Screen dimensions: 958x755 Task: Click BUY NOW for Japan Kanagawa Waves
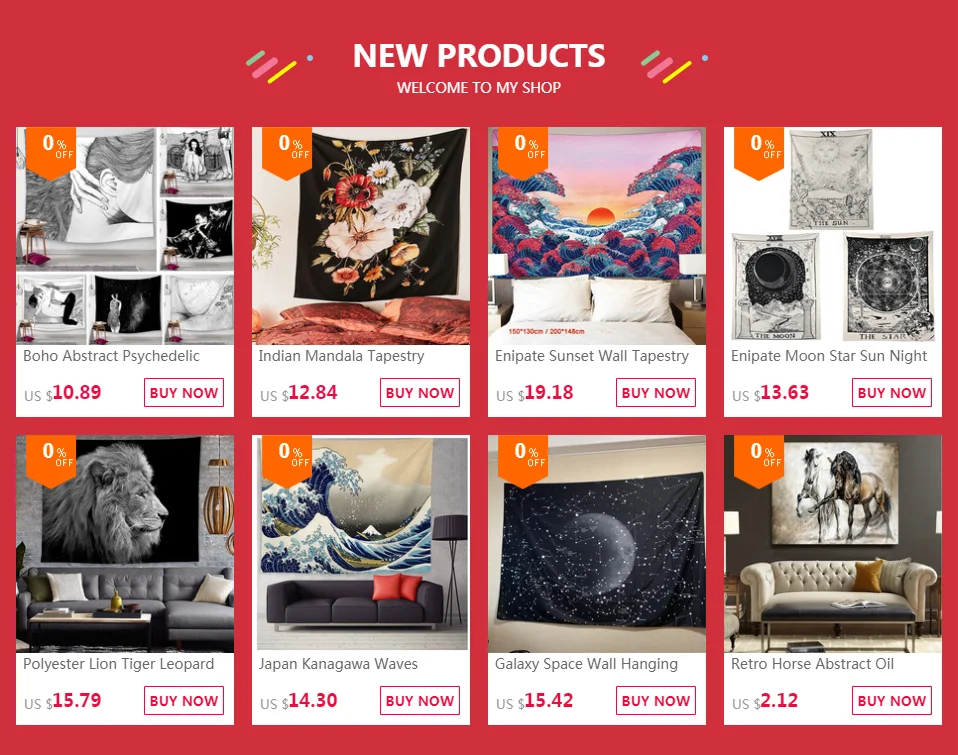[420, 701]
